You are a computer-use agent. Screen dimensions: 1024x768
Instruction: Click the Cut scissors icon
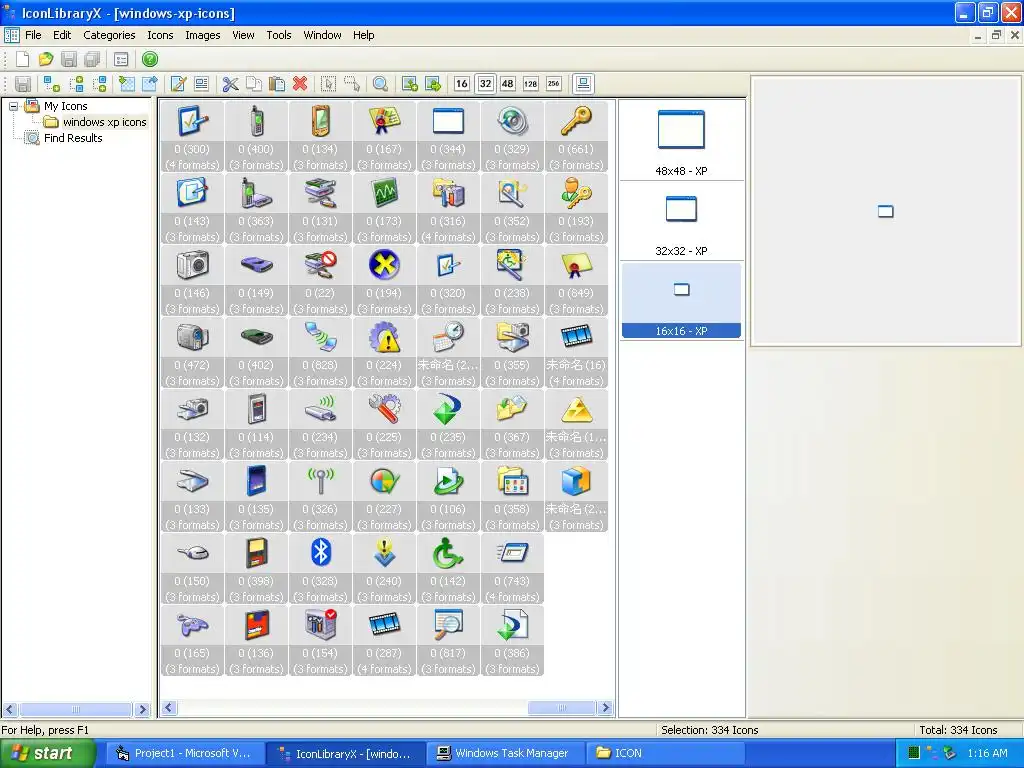[230, 84]
